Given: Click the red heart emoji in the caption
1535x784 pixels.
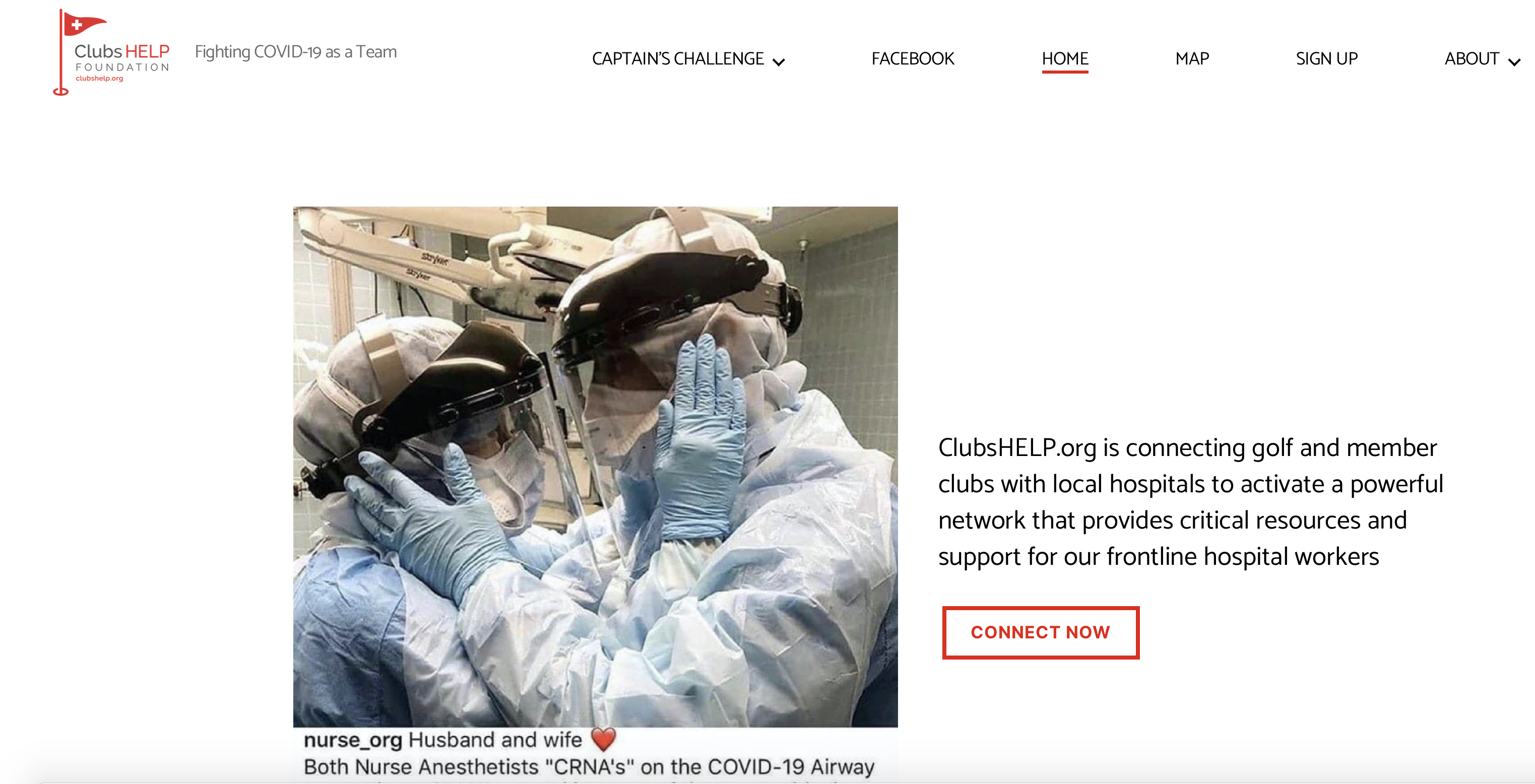Looking at the screenshot, I should (604, 739).
